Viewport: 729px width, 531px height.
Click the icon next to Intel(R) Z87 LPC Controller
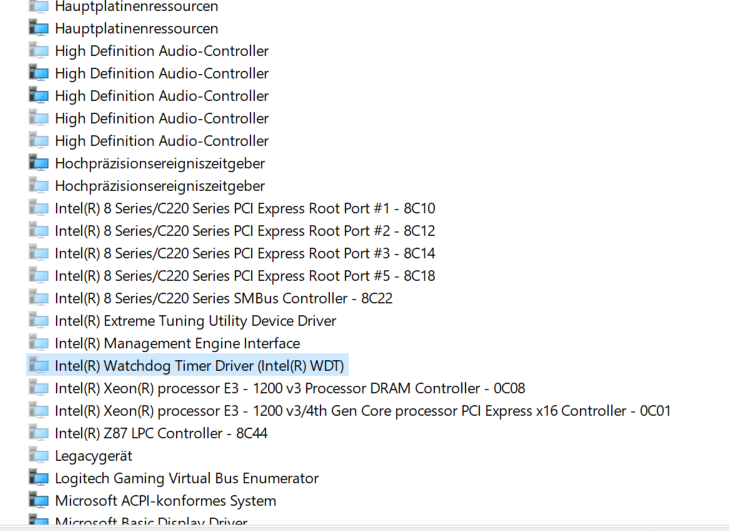click(x=39, y=432)
